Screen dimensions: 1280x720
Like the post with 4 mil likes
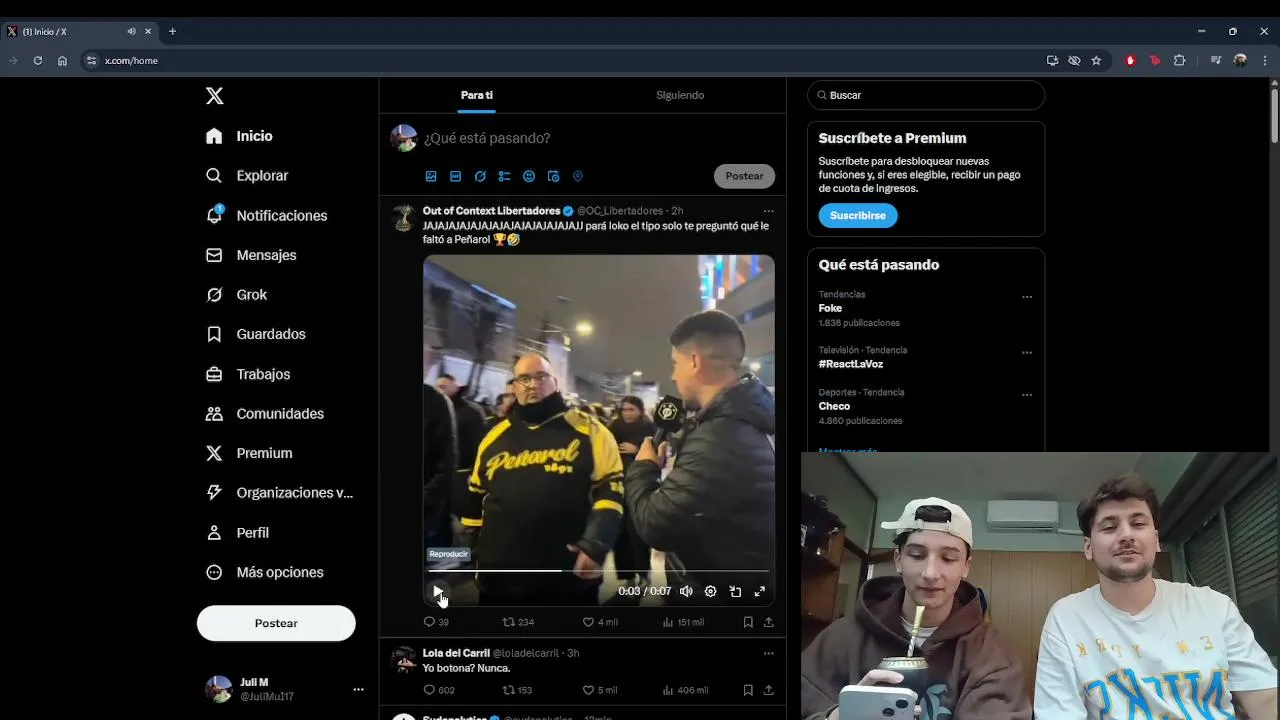click(600, 622)
